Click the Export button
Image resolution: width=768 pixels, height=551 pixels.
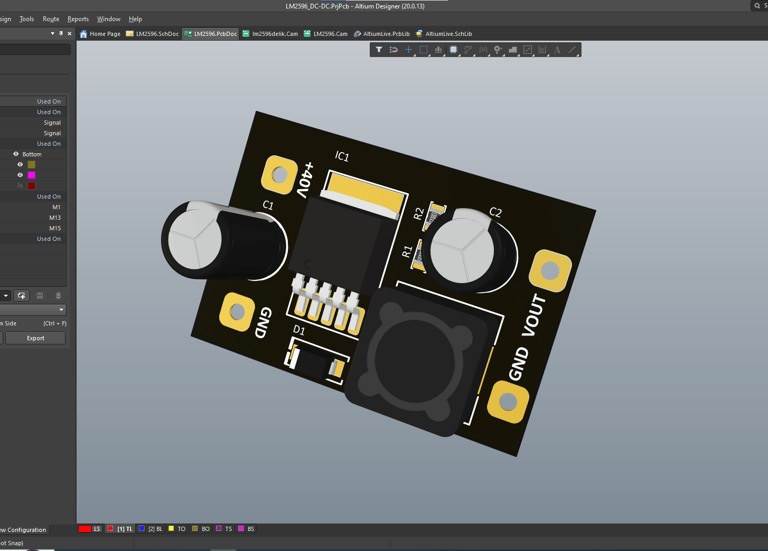35,338
